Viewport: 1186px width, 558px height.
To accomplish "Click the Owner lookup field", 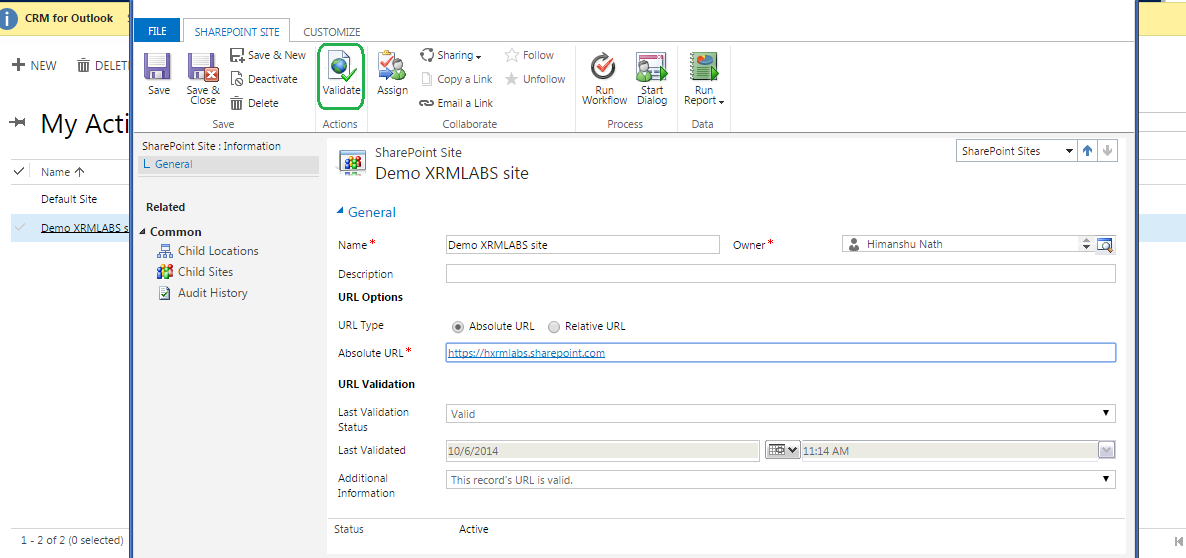I will coord(961,244).
